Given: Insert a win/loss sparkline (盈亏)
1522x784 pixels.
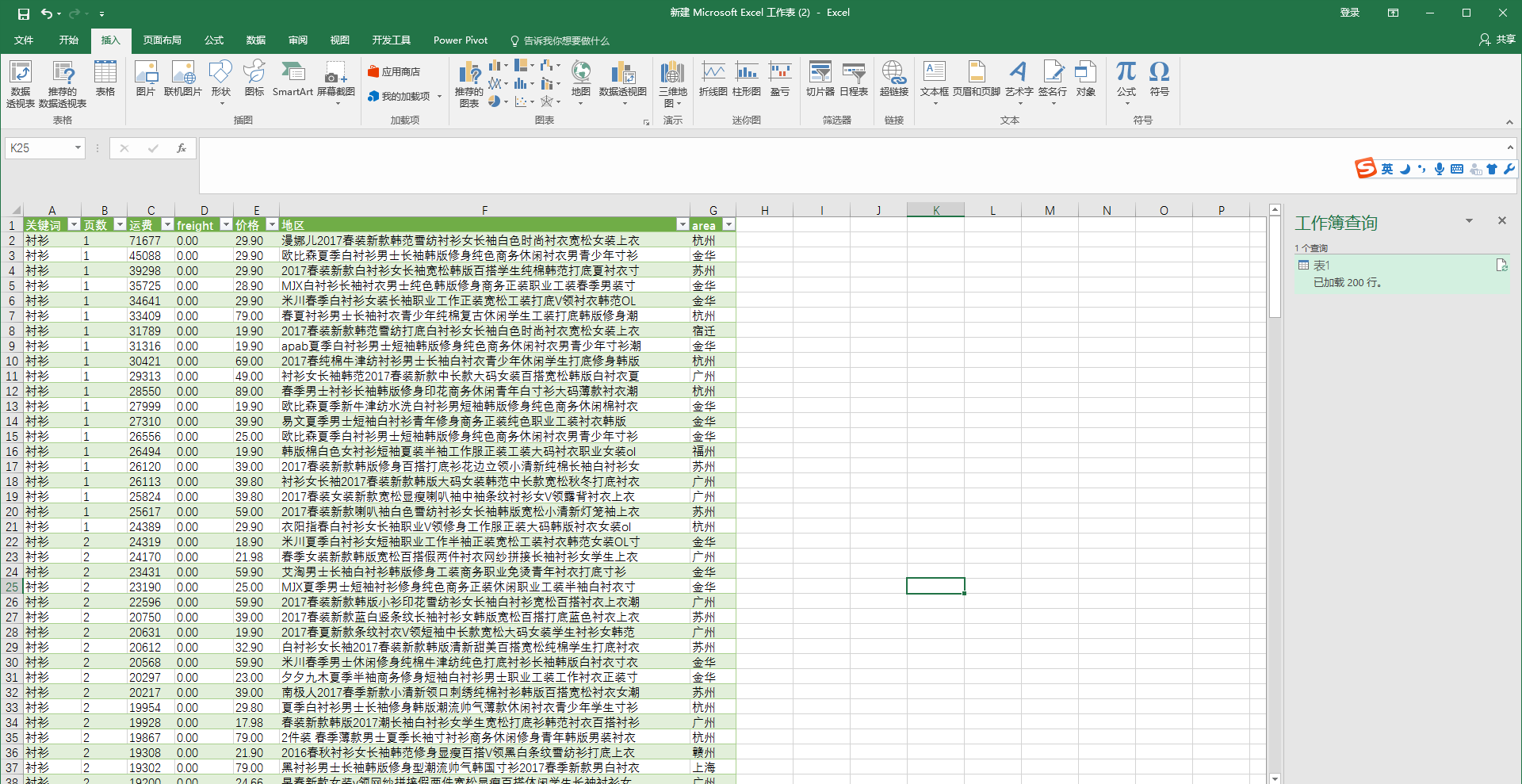Looking at the screenshot, I should [x=780, y=79].
